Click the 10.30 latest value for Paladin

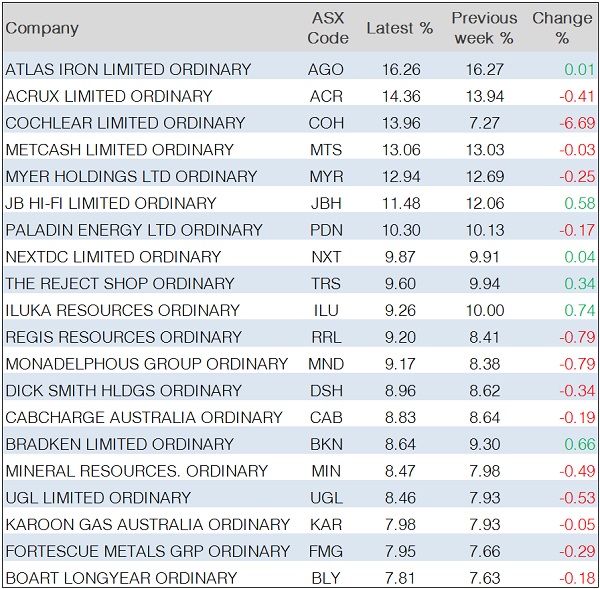point(399,230)
